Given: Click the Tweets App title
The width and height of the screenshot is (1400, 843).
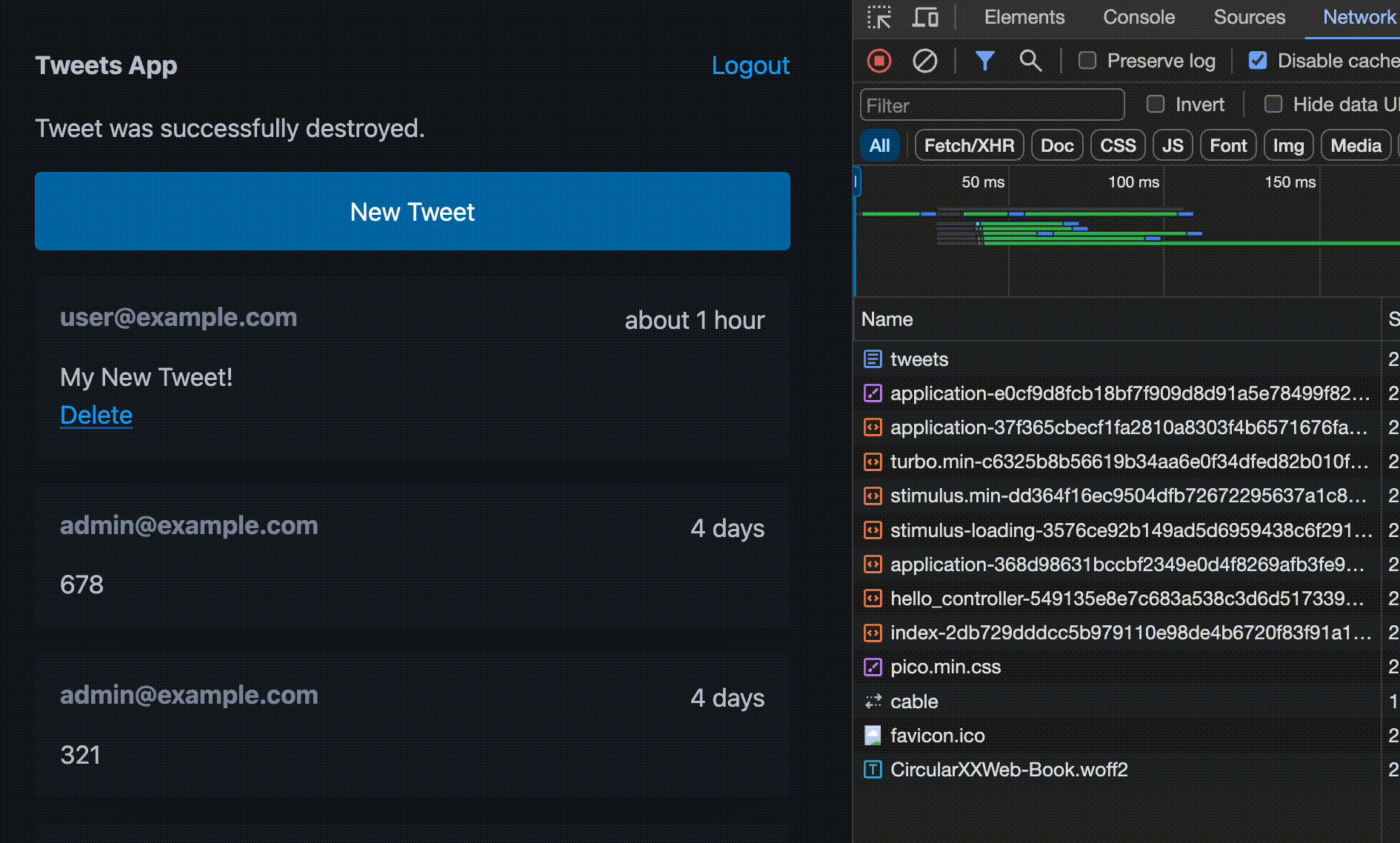Looking at the screenshot, I should [x=106, y=65].
